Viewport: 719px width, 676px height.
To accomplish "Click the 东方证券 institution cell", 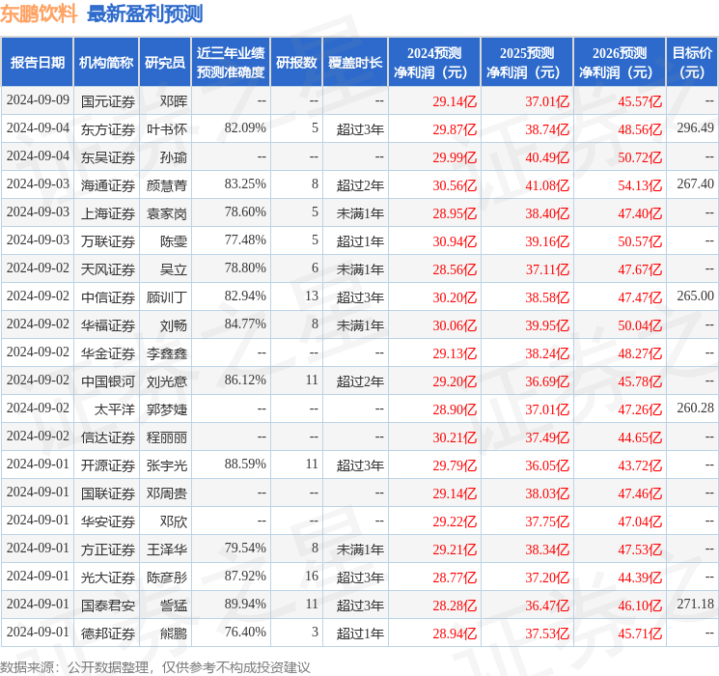I will [108, 129].
